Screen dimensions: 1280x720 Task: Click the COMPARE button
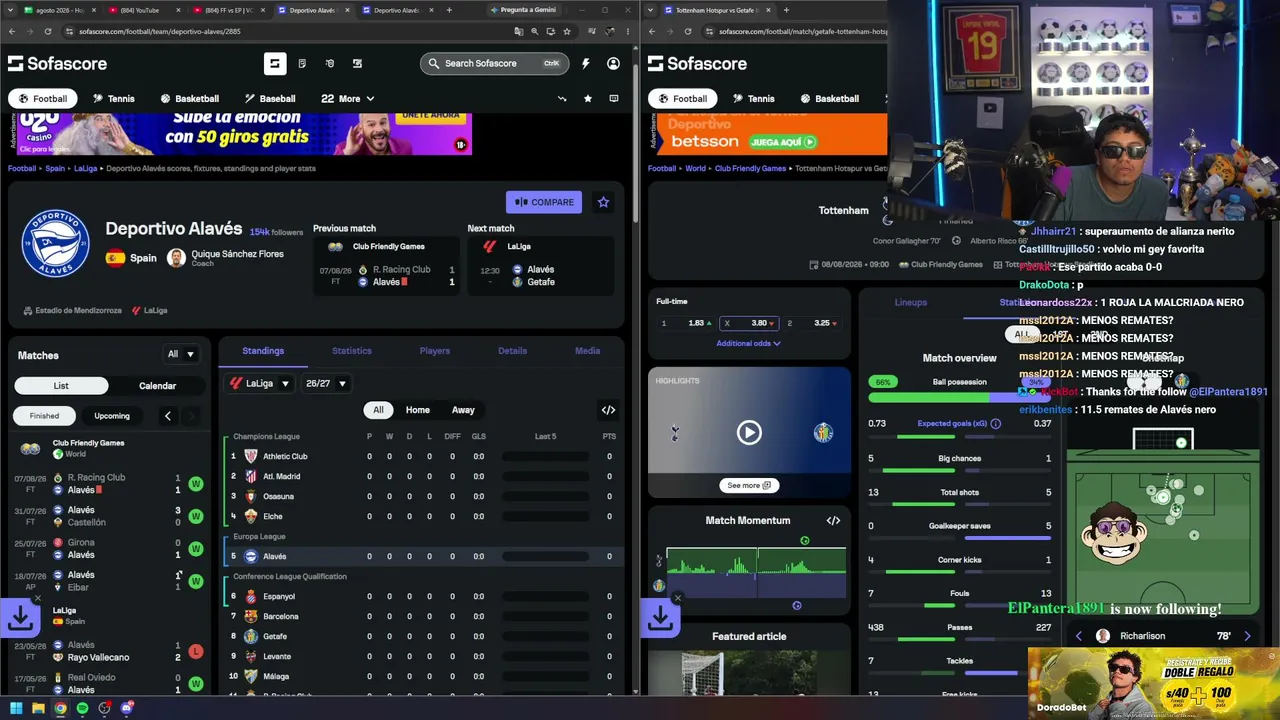click(x=544, y=202)
